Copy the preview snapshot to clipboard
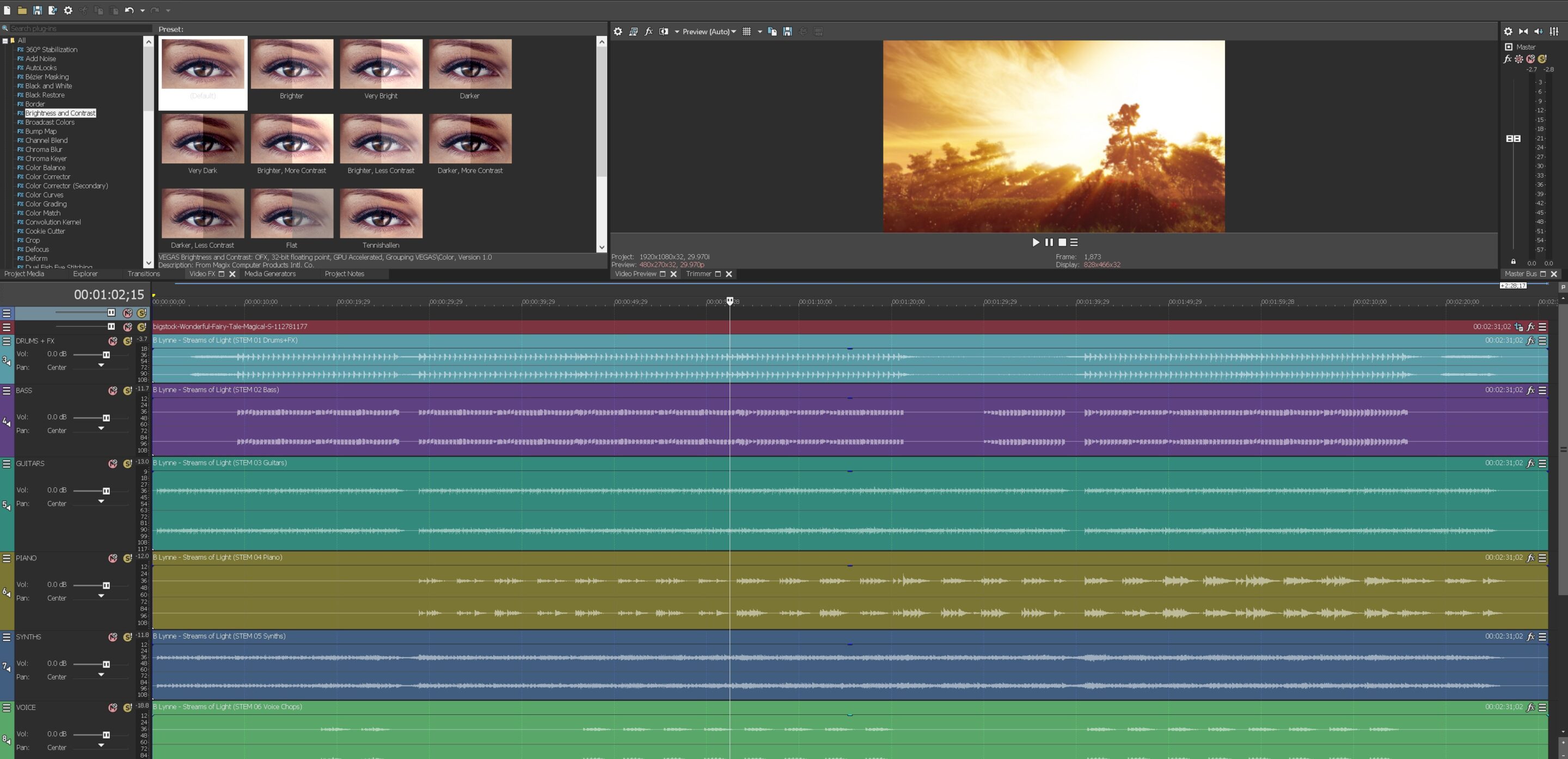The height and width of the screenshot is (759, 1568). [x=771, y=31]
